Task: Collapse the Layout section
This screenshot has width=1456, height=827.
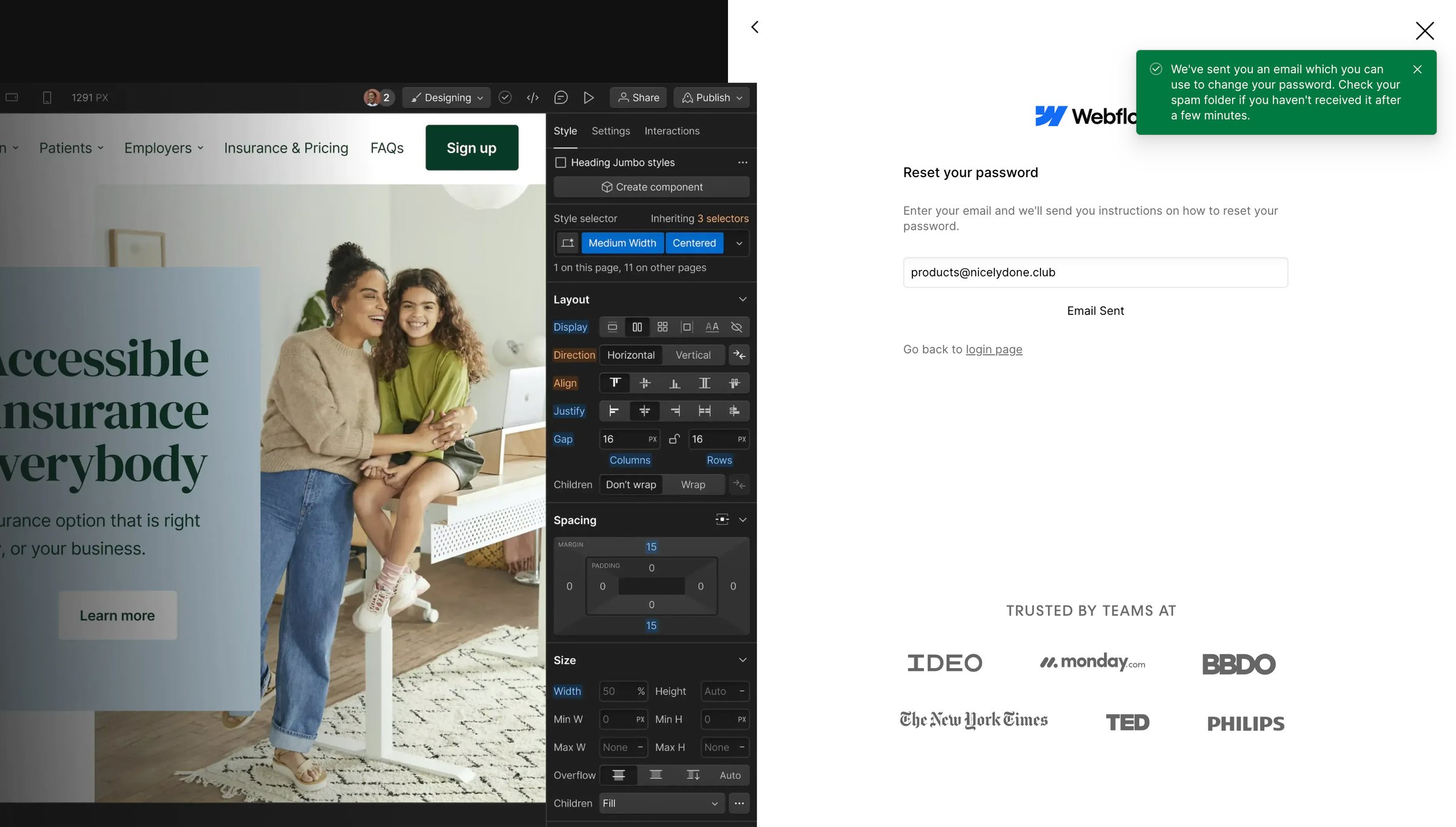Action: click(743, 300)
